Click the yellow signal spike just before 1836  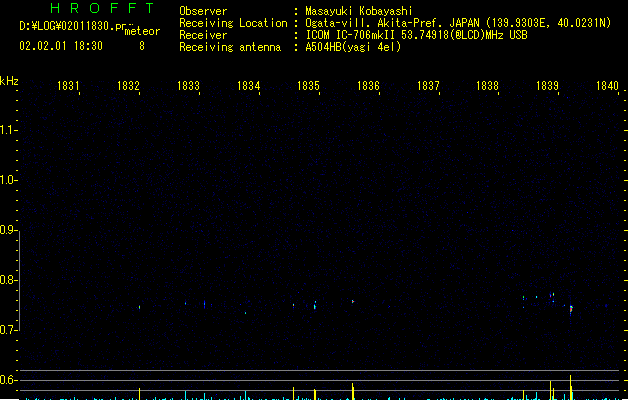[353, 391]
